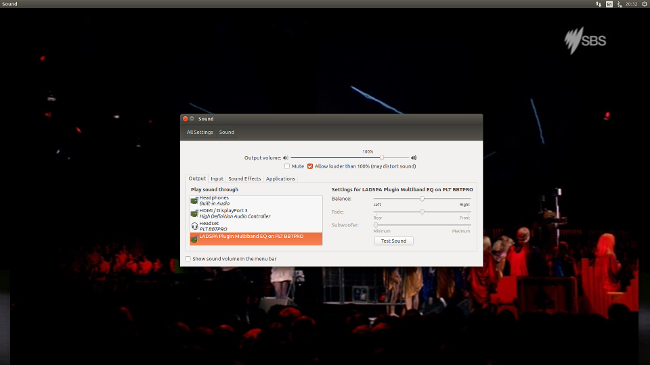Viewport: 650px width, 365px height.
Task: Open the Sound Effects tab
Action: [x=245, y=179]
